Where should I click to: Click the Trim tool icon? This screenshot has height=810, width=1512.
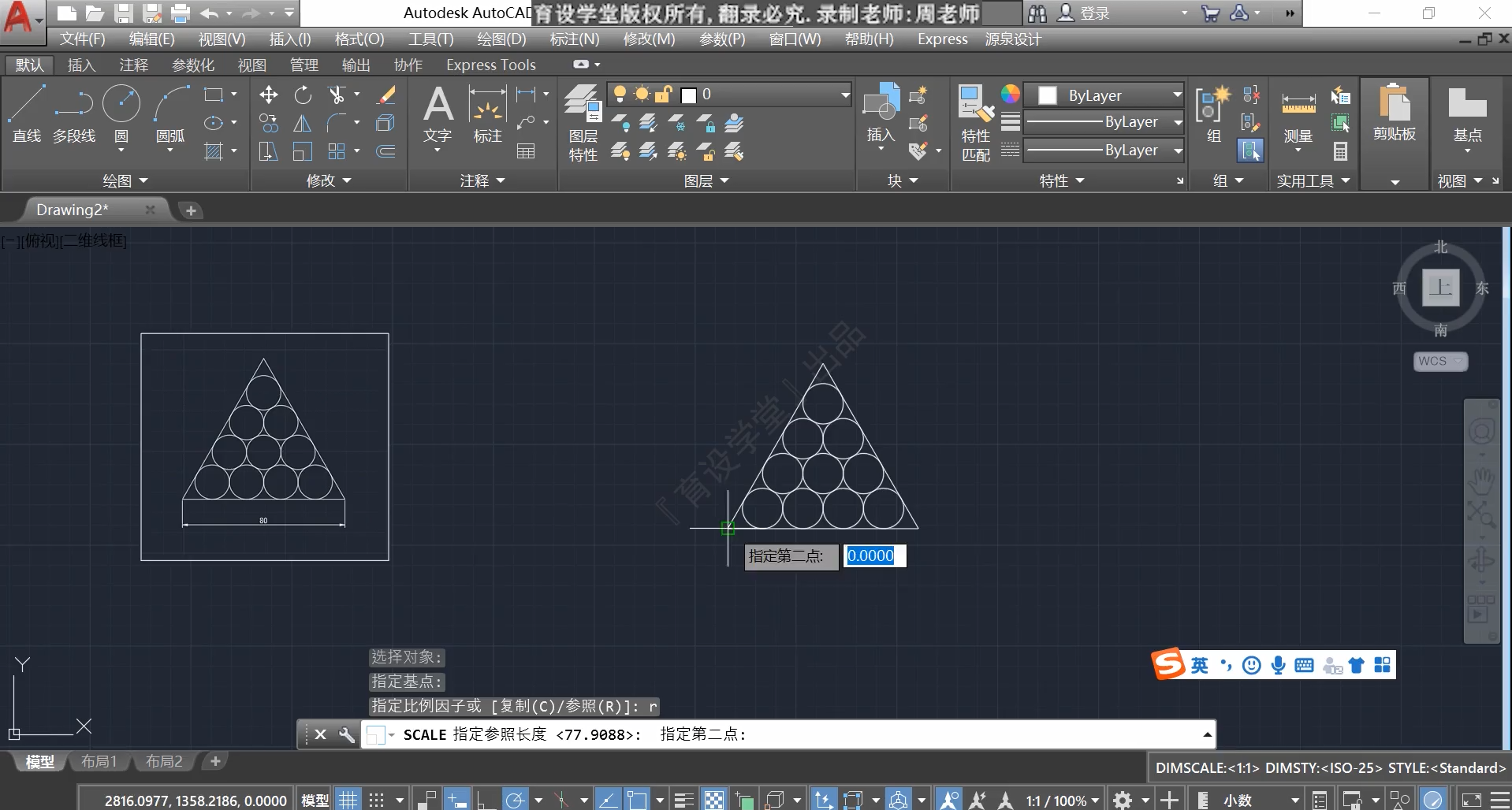[337, 95]
